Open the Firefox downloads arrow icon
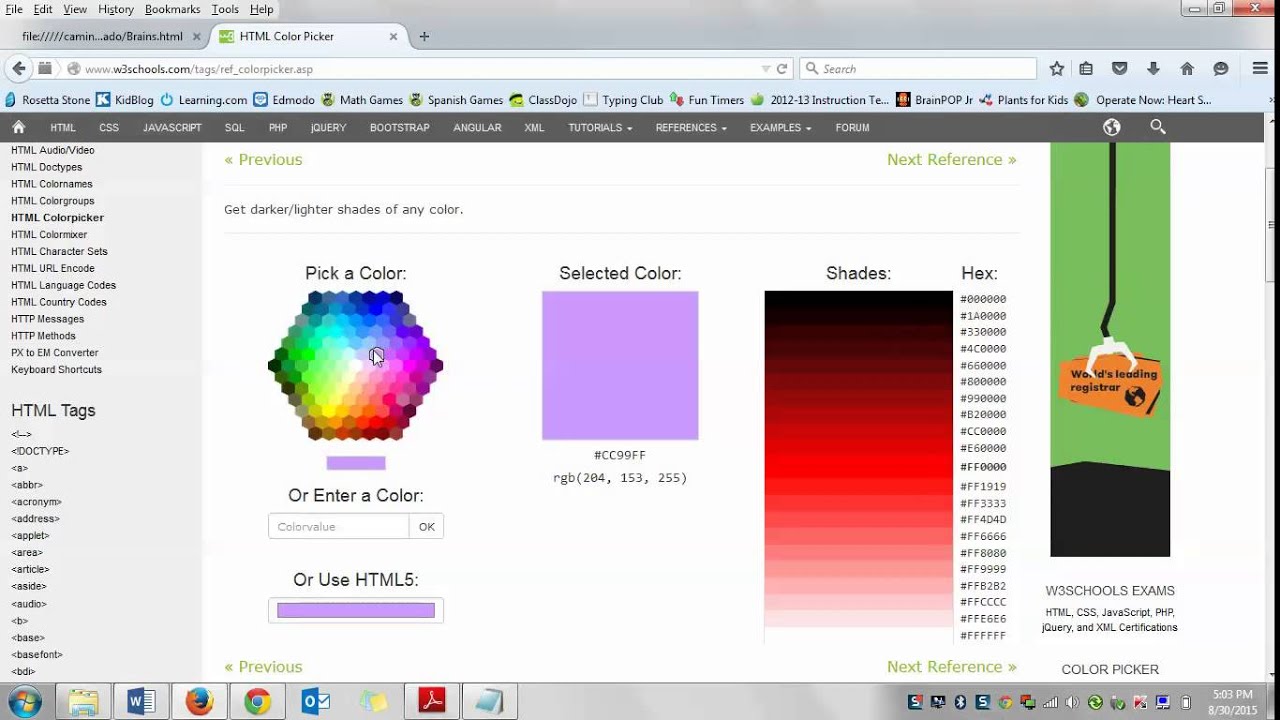Screen dimensions: 1280x720 [x=1153, y=69]
